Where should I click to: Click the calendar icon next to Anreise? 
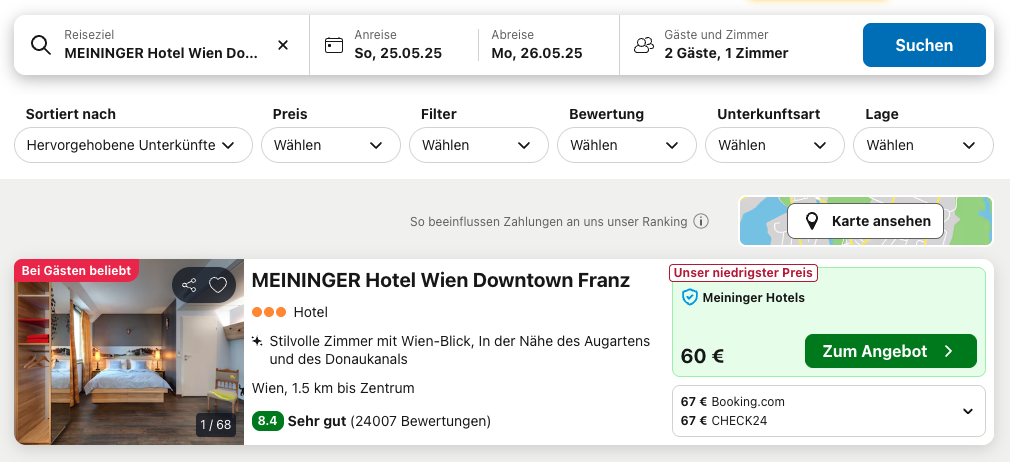(334, 45)
